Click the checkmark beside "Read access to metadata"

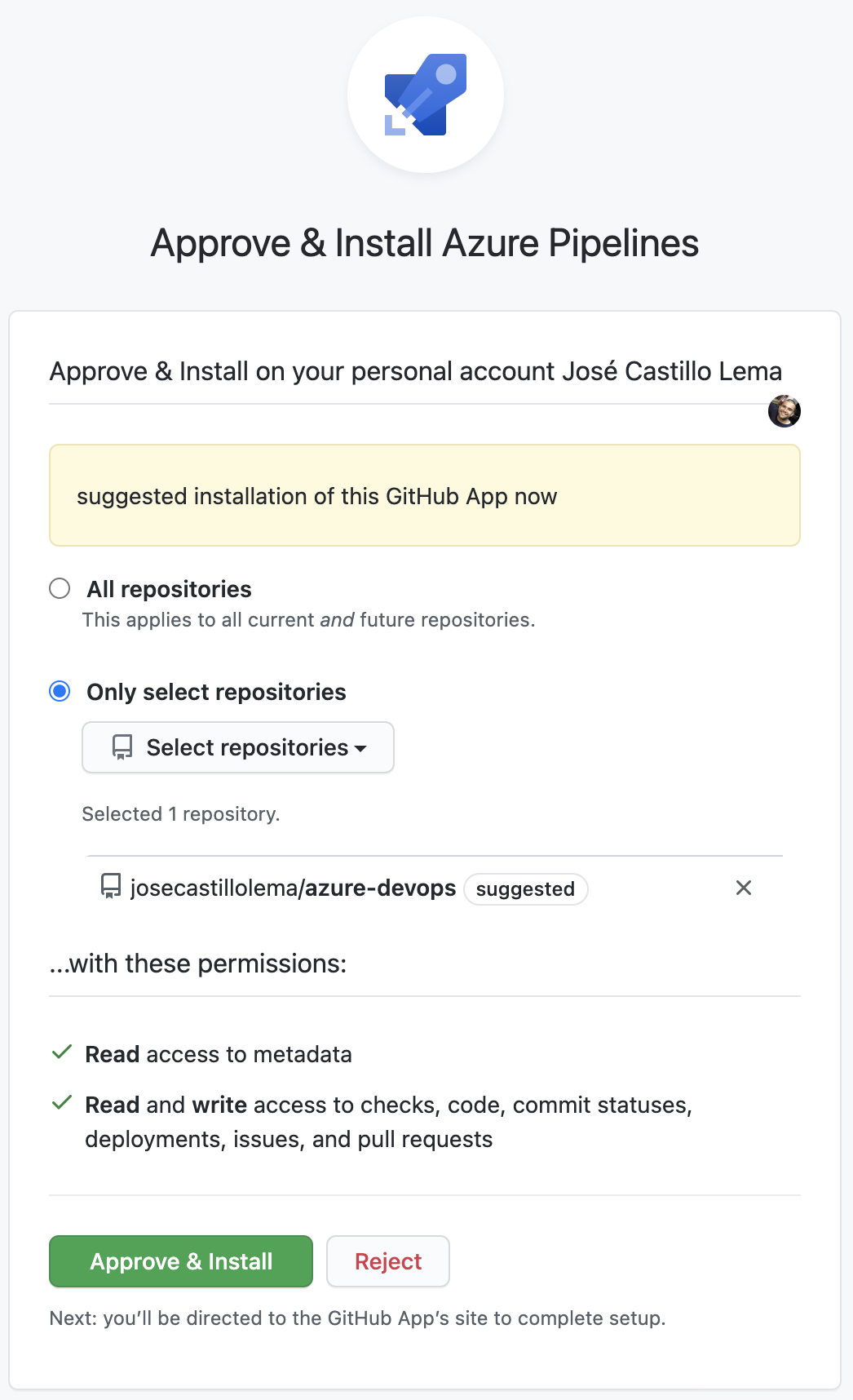tap(62, 1052)
